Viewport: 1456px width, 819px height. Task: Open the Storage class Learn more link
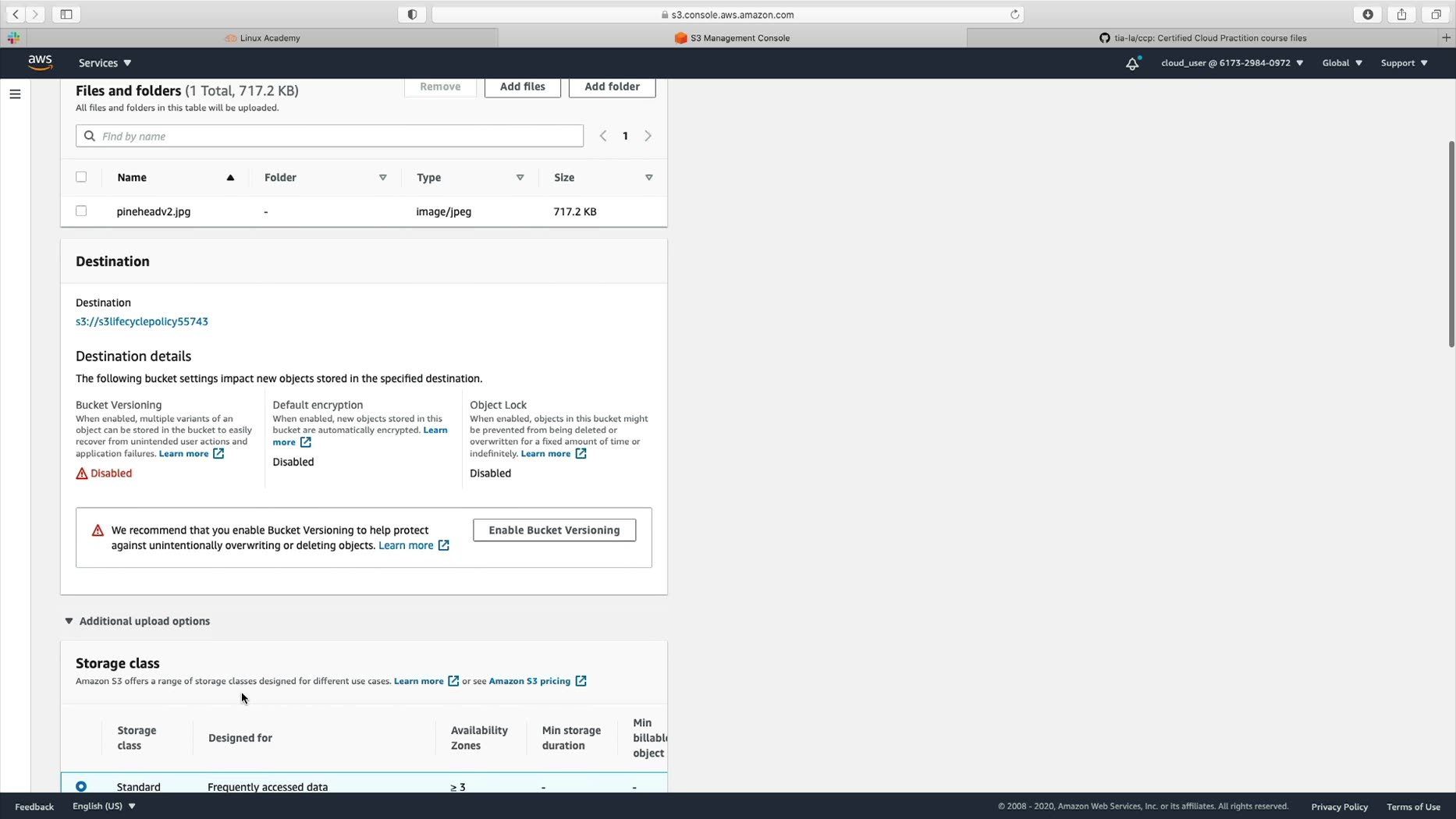point(418,681)
